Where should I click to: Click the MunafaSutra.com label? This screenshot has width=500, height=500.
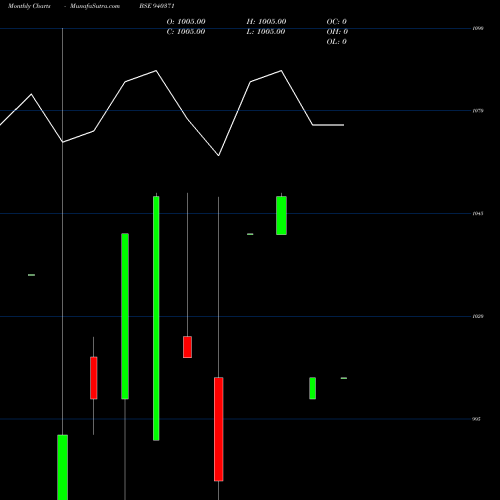tap(95, 6)
